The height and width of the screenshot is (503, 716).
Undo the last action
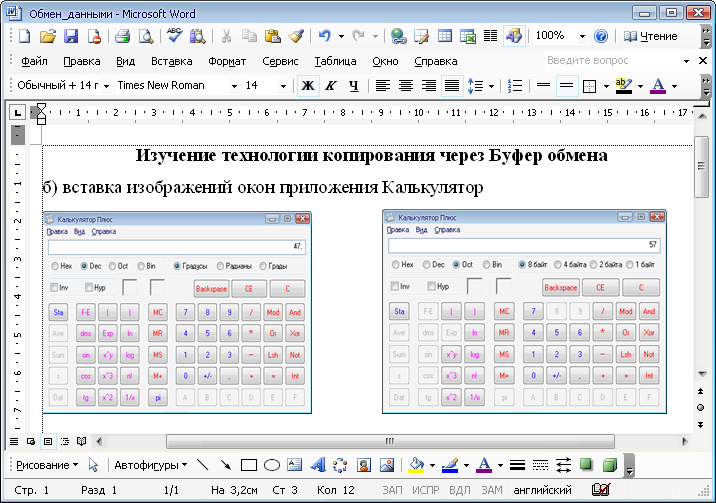pyautogui.click(x=325, y=36)
